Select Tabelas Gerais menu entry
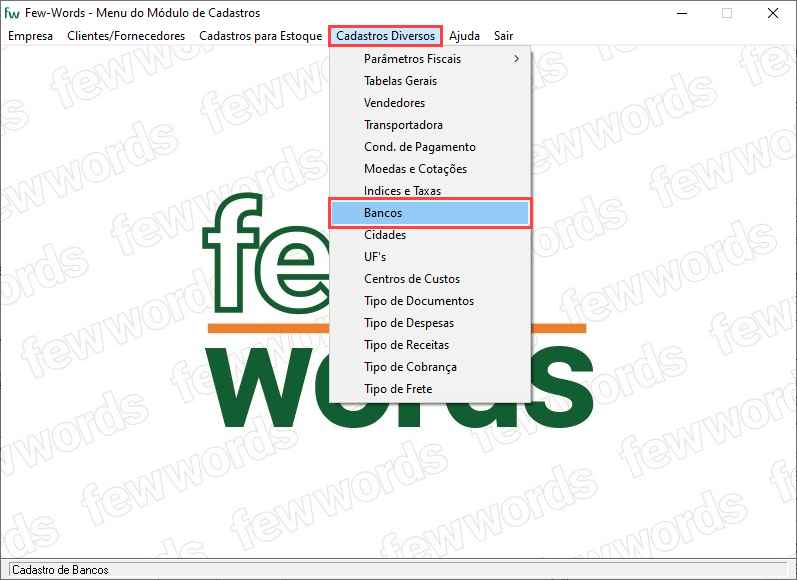Viewport: 797px width, 580px height. click(x=430, y=81)
